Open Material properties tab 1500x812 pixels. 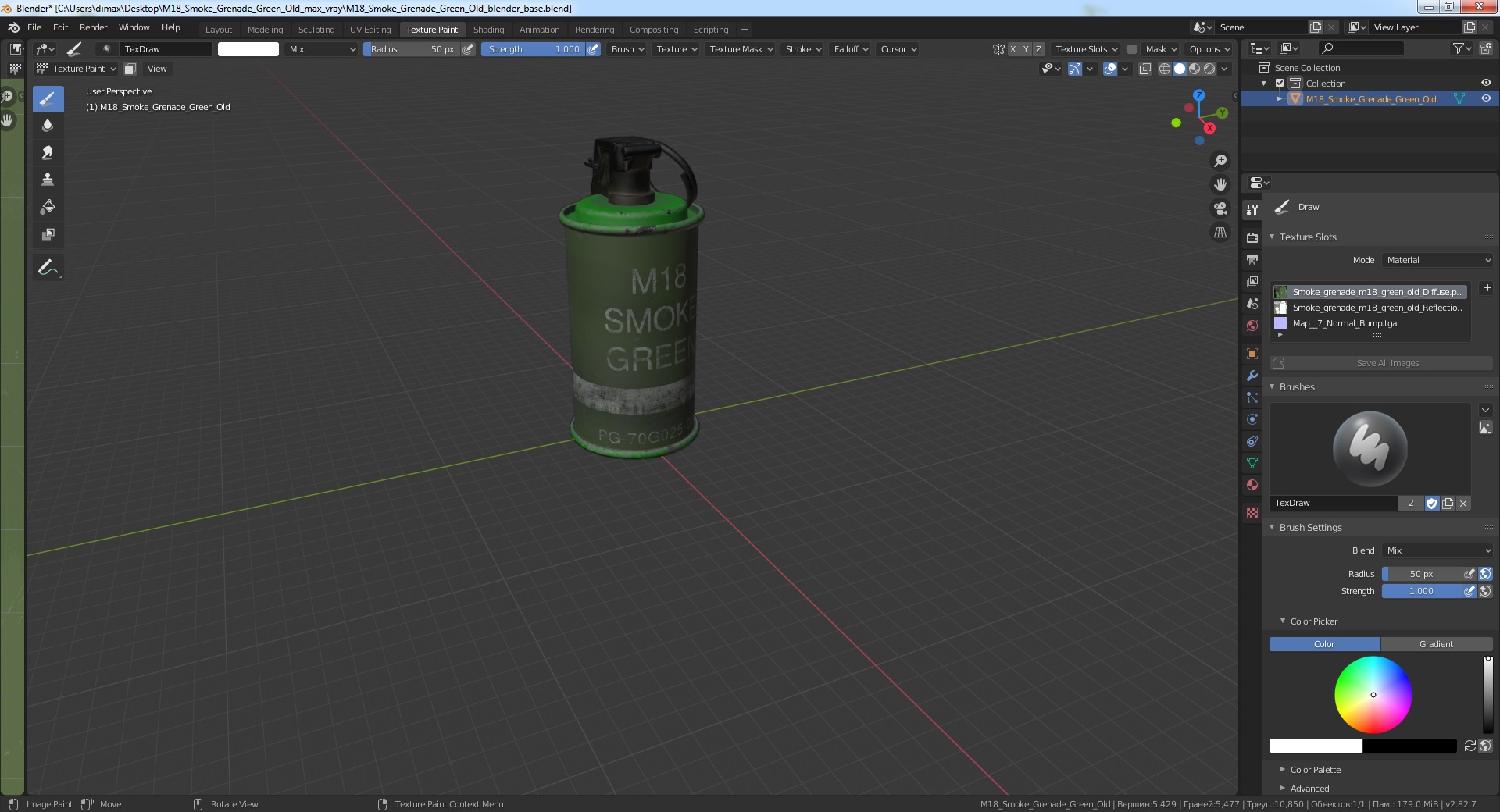(x=1252, y=485)
